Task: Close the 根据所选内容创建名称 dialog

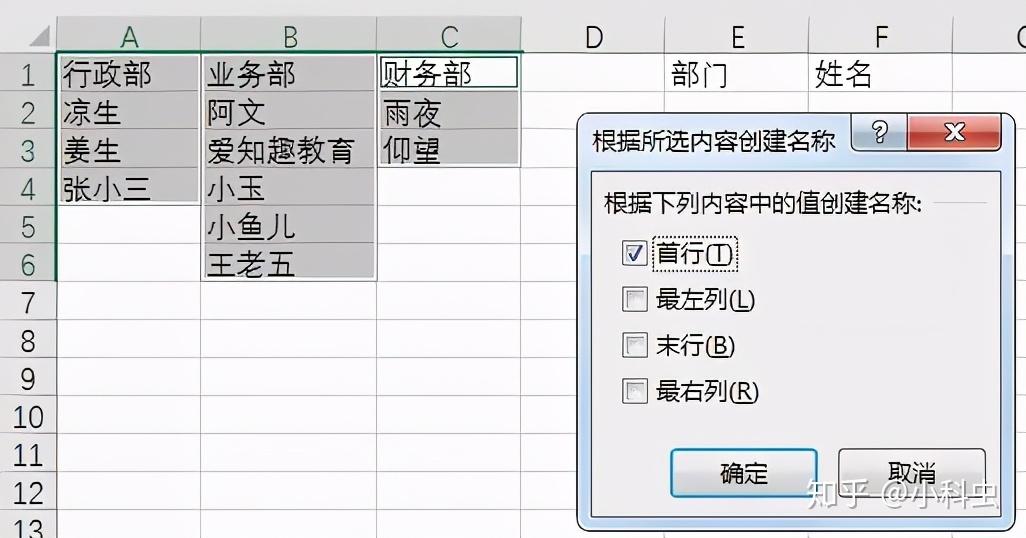Action: click(955, 133)
